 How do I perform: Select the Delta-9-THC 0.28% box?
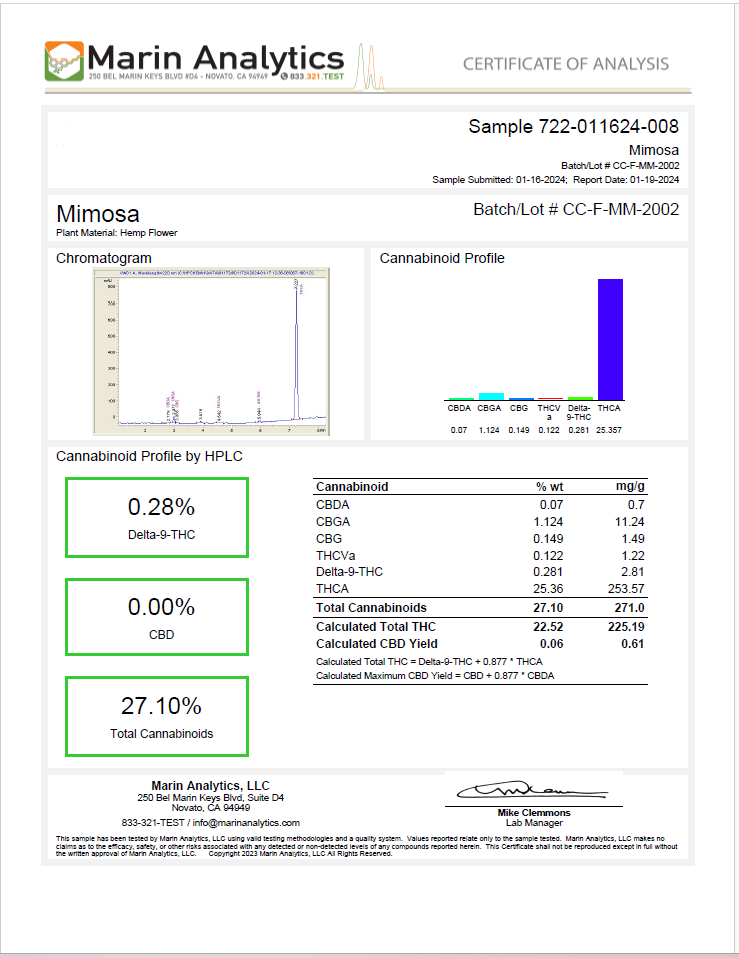pyautogui.click(x=157, y=517)
